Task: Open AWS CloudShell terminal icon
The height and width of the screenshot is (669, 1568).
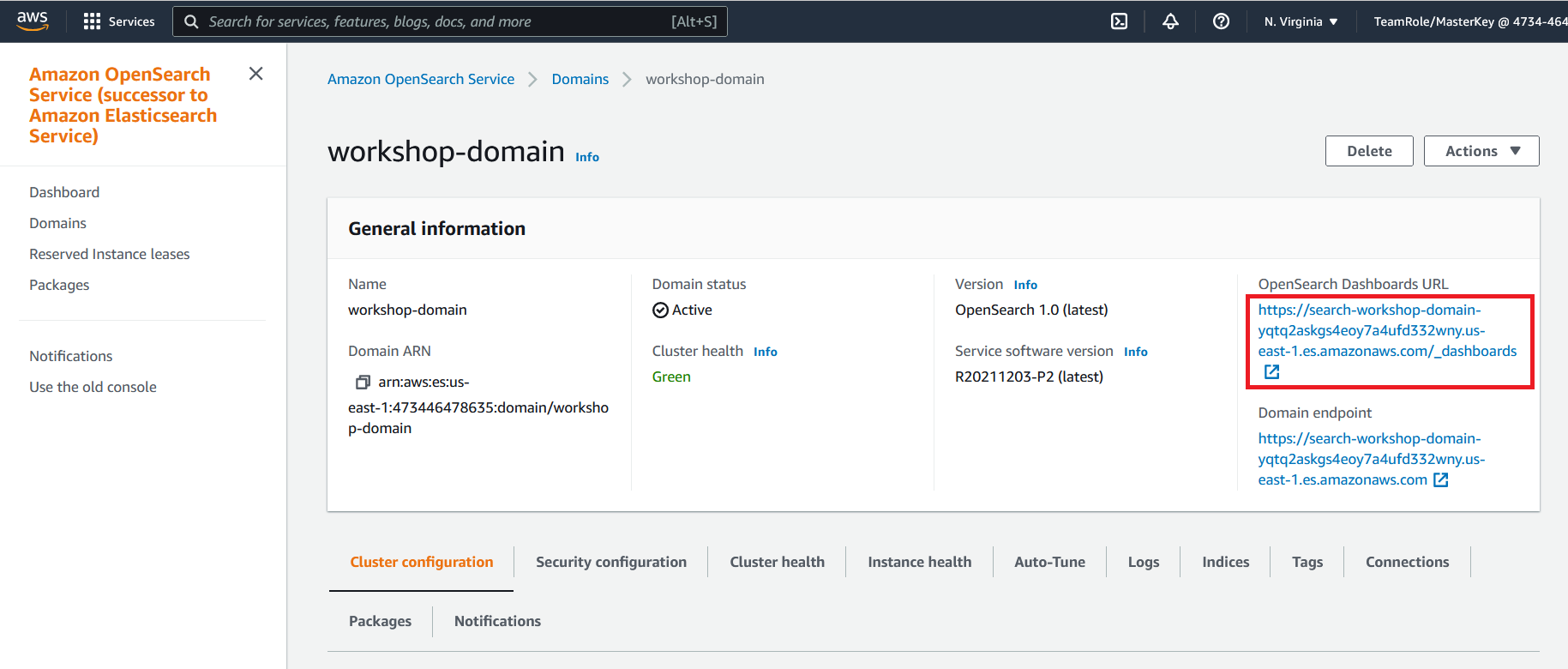Action: tap(1119, 21)
